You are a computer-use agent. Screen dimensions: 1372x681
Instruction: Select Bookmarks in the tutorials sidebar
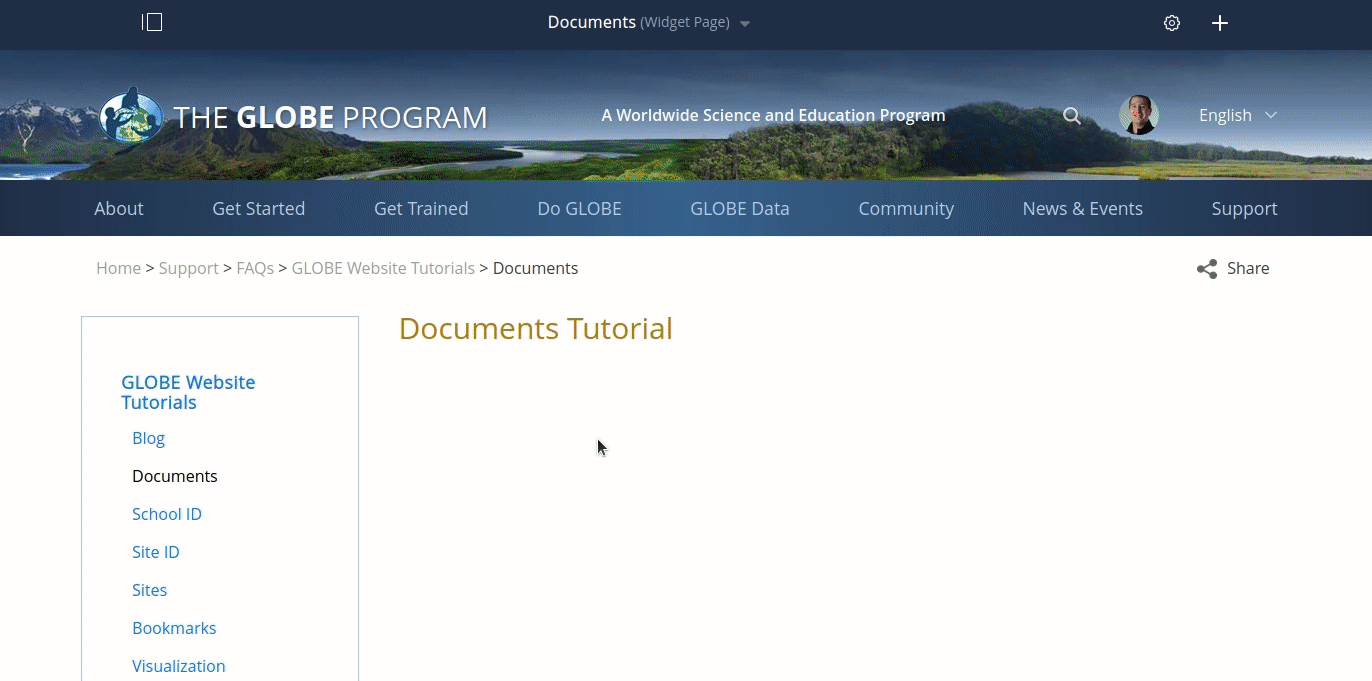pos(174,628)
